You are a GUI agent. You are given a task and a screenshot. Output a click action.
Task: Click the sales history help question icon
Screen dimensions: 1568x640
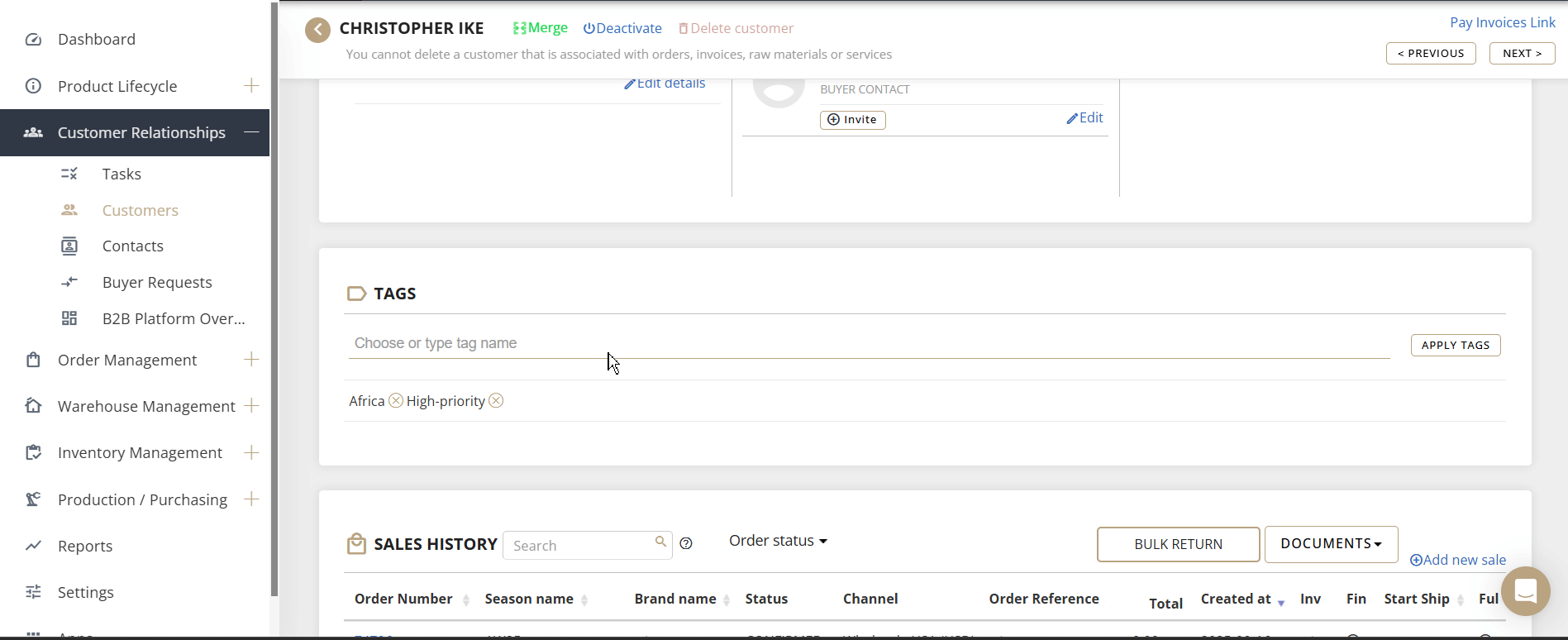point(686,543)
